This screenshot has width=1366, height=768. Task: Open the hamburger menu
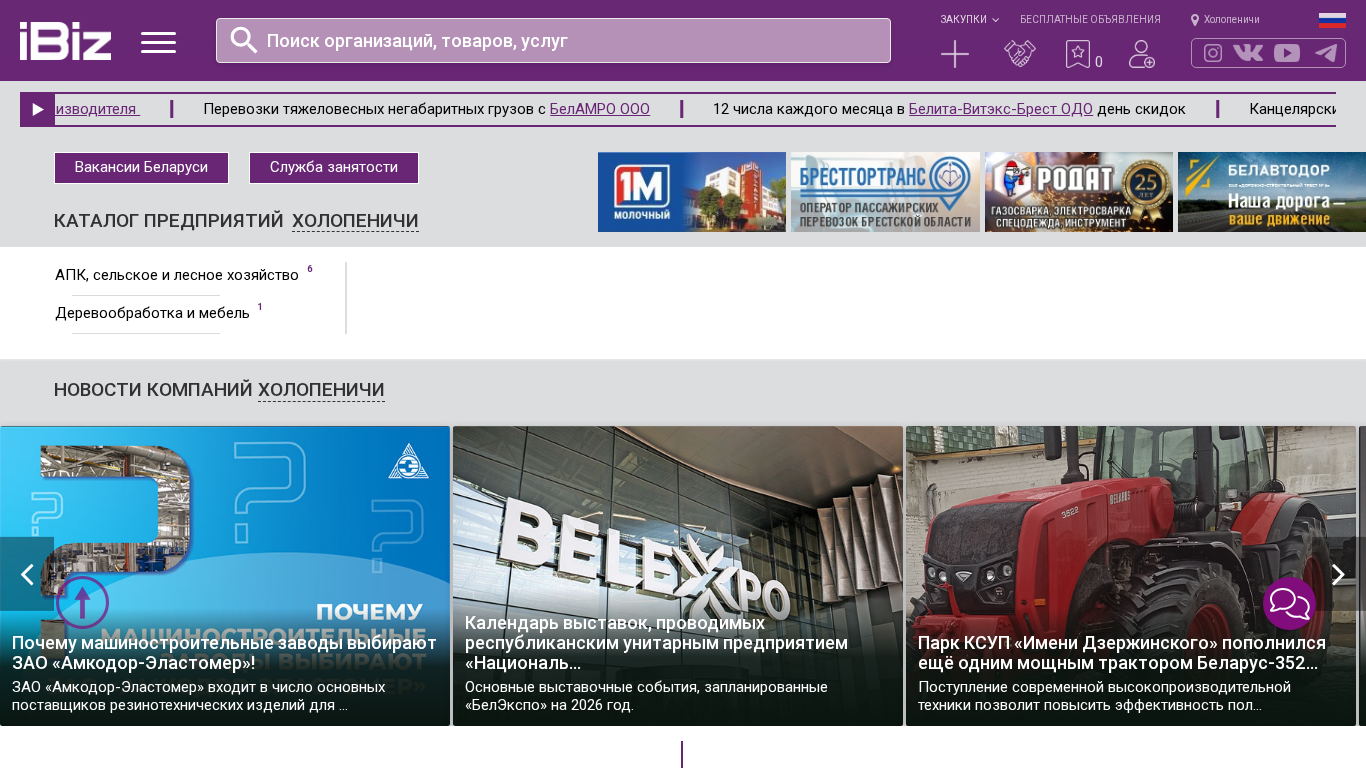(x=158, y=42)
